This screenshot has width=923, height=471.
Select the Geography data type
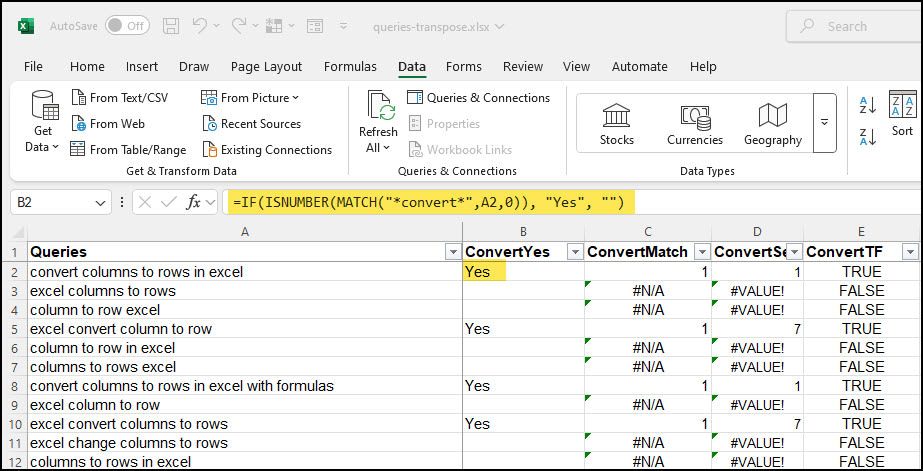(x=772, y=124)
